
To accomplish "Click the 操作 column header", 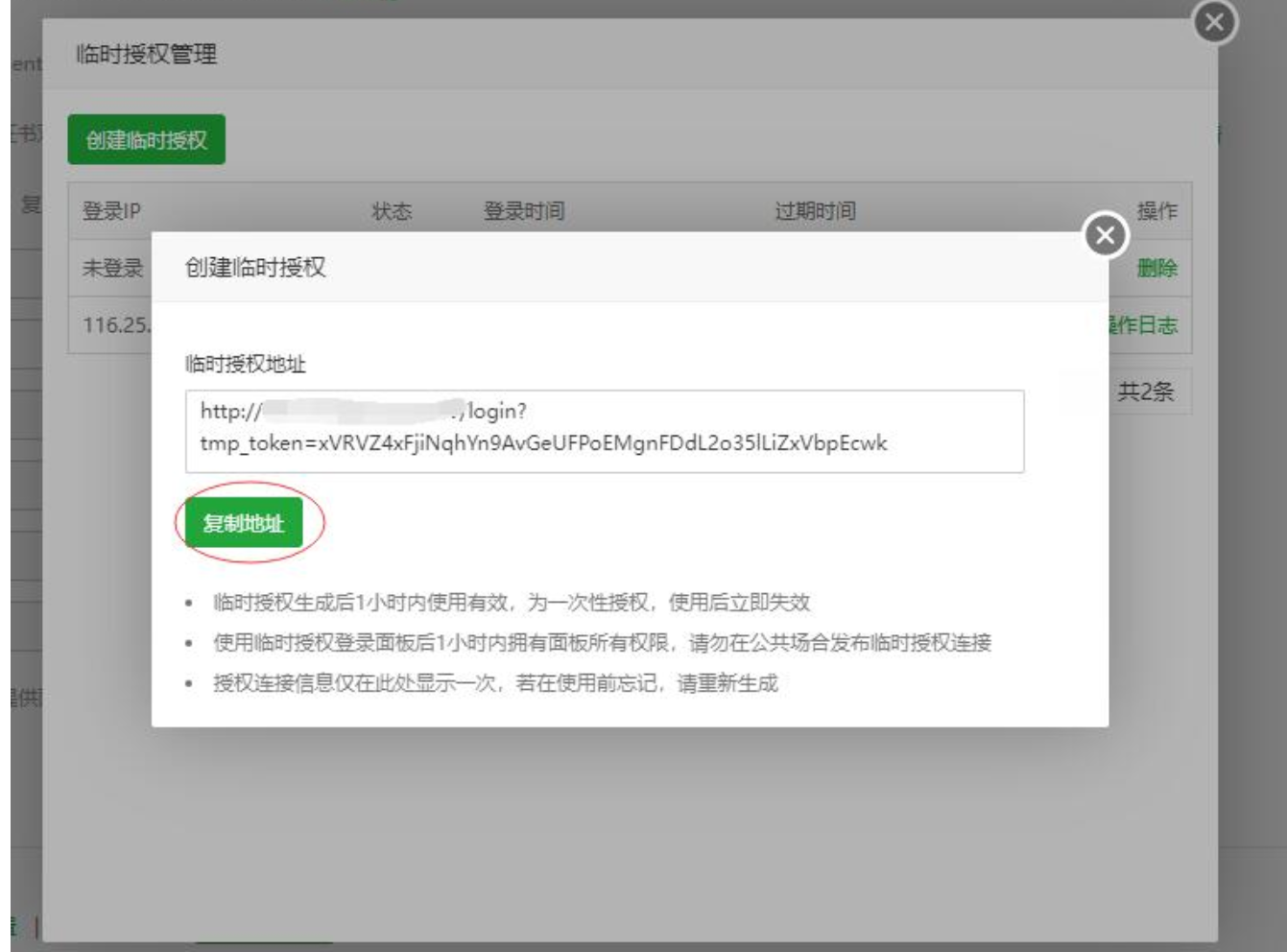I will click(x=1156, y=211).
